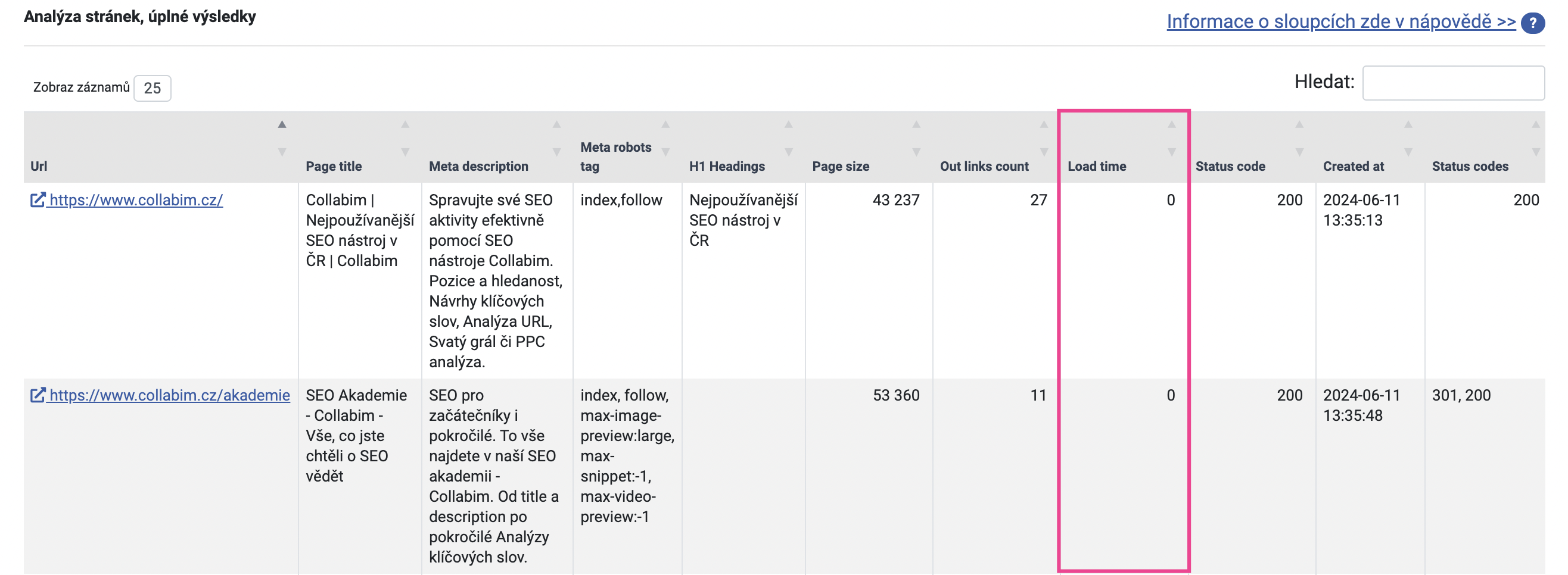Open the column info help link
The width and height of the screenshot is (1568, 575).
pos(1341,21)
